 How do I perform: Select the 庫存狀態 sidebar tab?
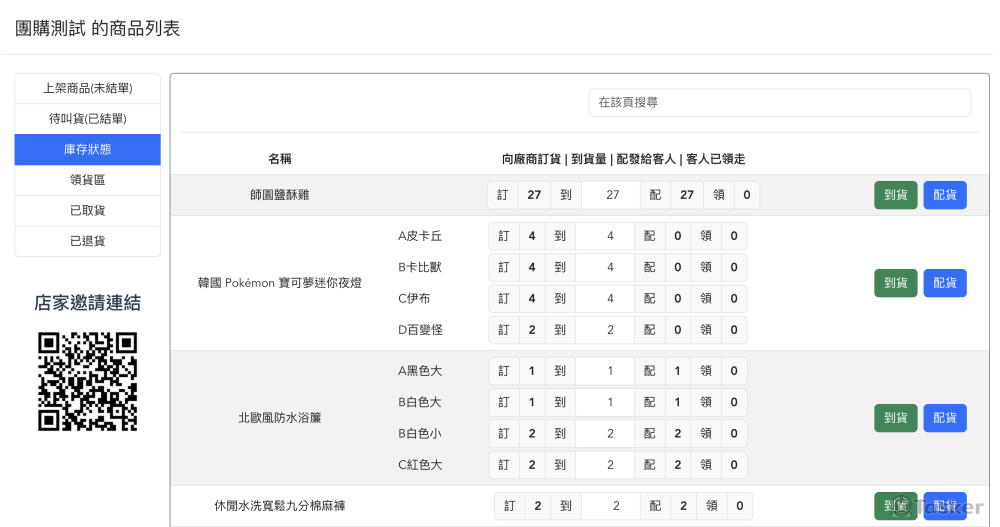pyautogui.click(x=87, y=149)
